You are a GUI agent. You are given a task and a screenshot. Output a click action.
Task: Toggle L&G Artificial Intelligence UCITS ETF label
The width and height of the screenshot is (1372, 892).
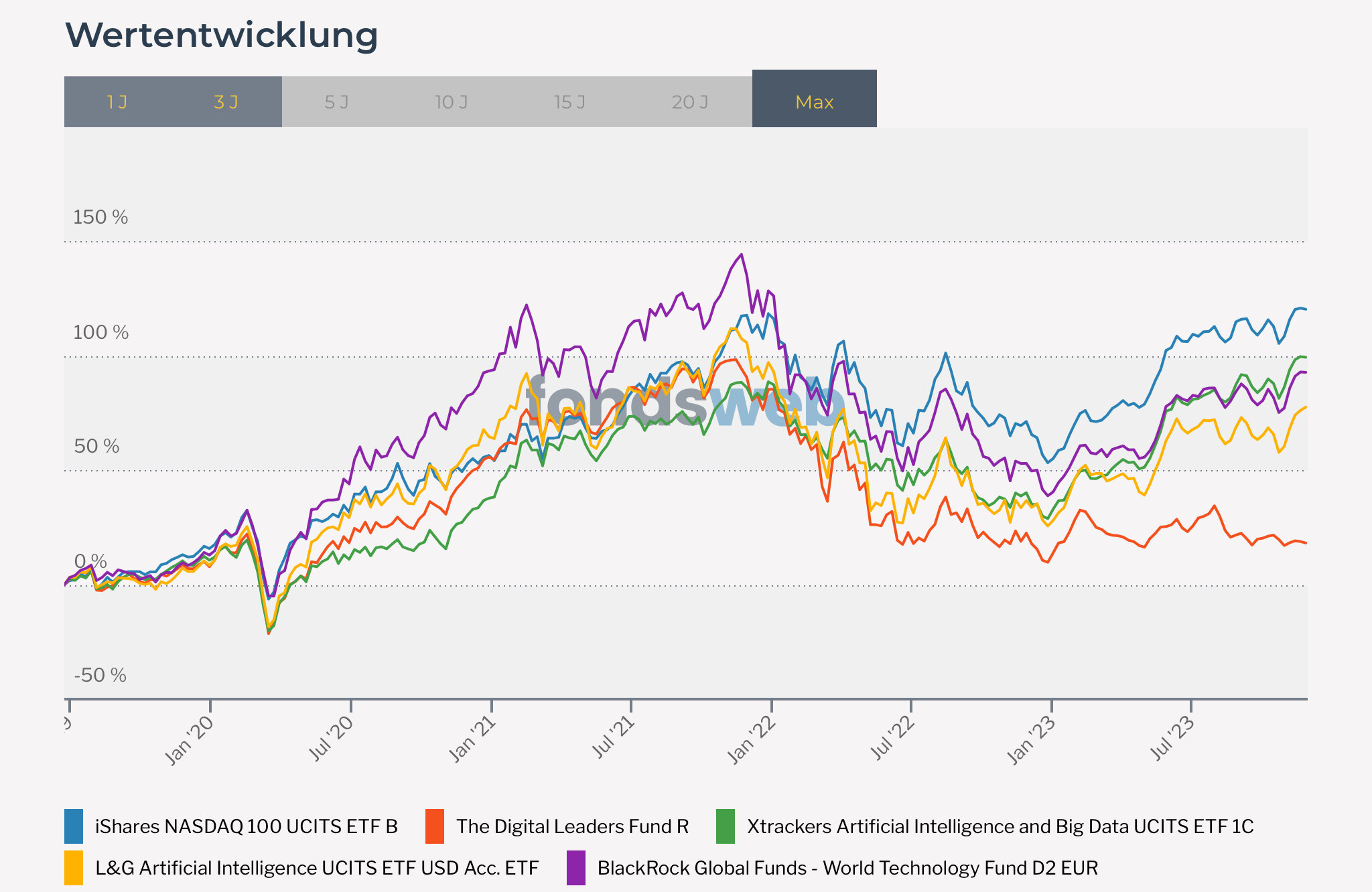tap(317, 868)
